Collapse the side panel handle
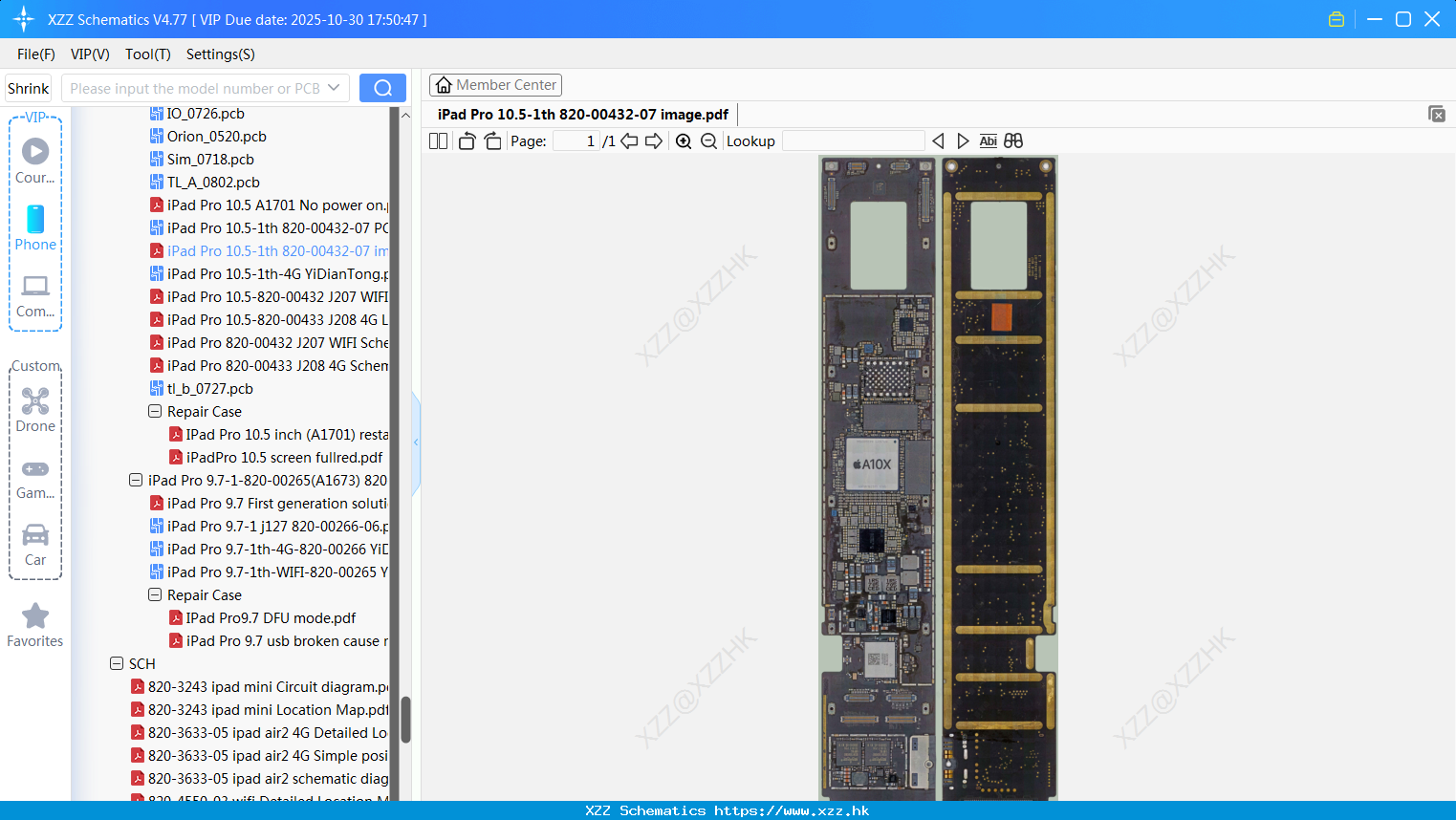Screen dimensions: 1456x820 (416, 442)
